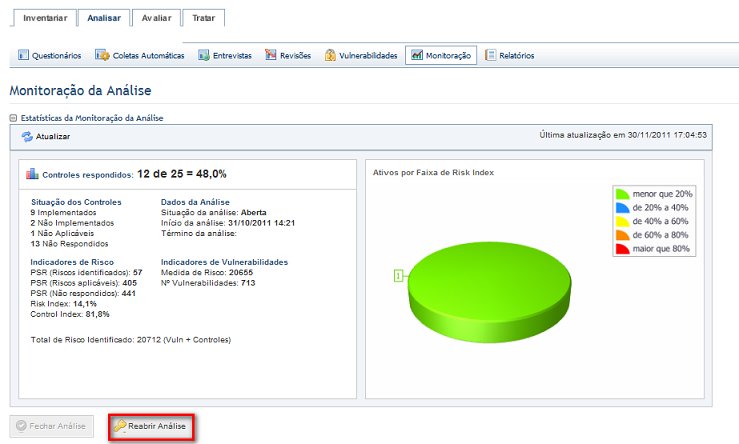The width and height of the screenshot is (739, 444).
Task: Collapse Estatísticas da Monitoração da Análise section
Action: pyautogui.click(x=13, y=118)
